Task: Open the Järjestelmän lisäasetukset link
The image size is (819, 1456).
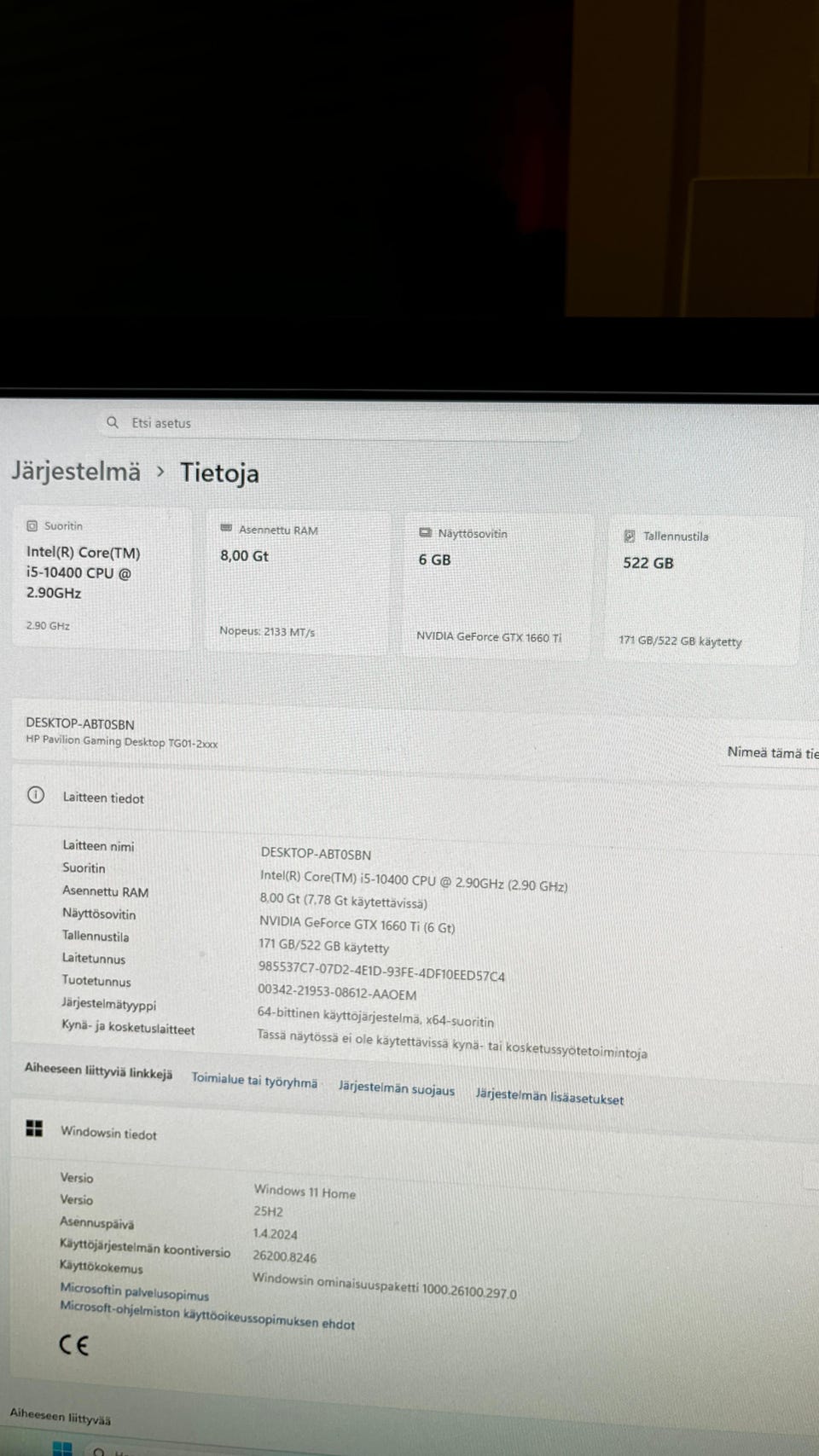Action: [x=549, y=1096]
